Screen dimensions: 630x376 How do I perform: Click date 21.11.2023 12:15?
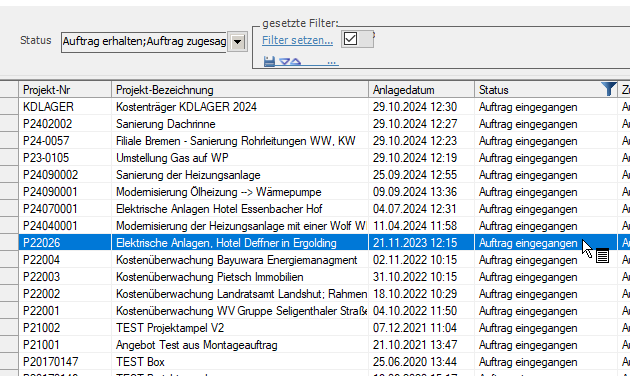415,243
